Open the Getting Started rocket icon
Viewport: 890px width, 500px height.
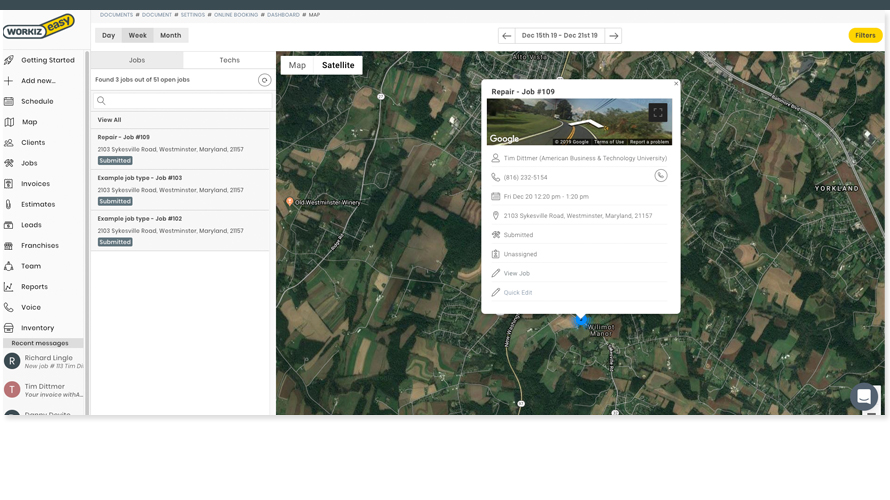[x=9, y=60]
